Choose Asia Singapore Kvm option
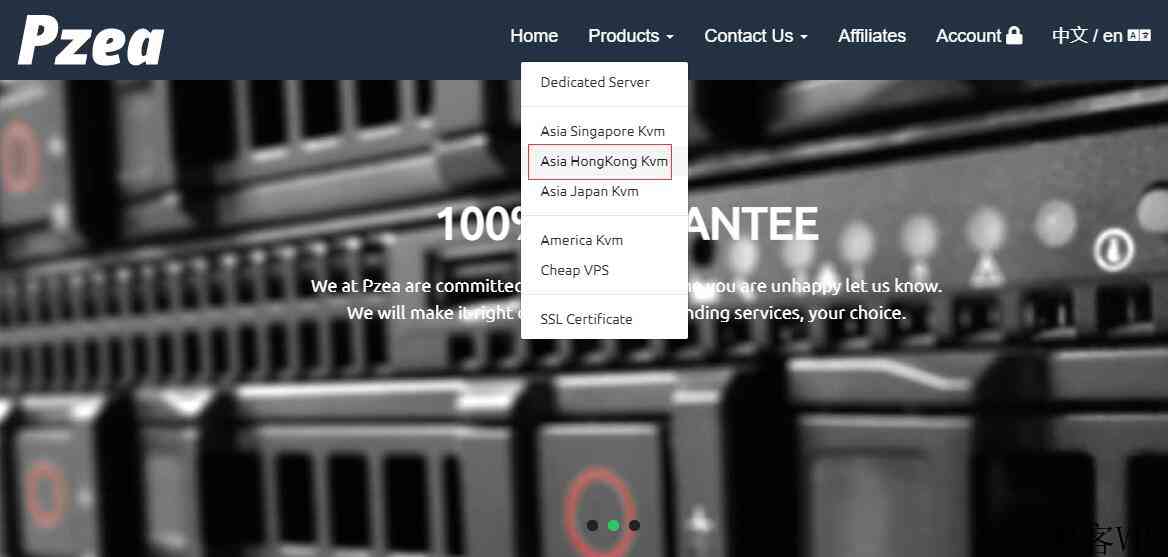This screenshot has width=1168, height=557. 602,131
